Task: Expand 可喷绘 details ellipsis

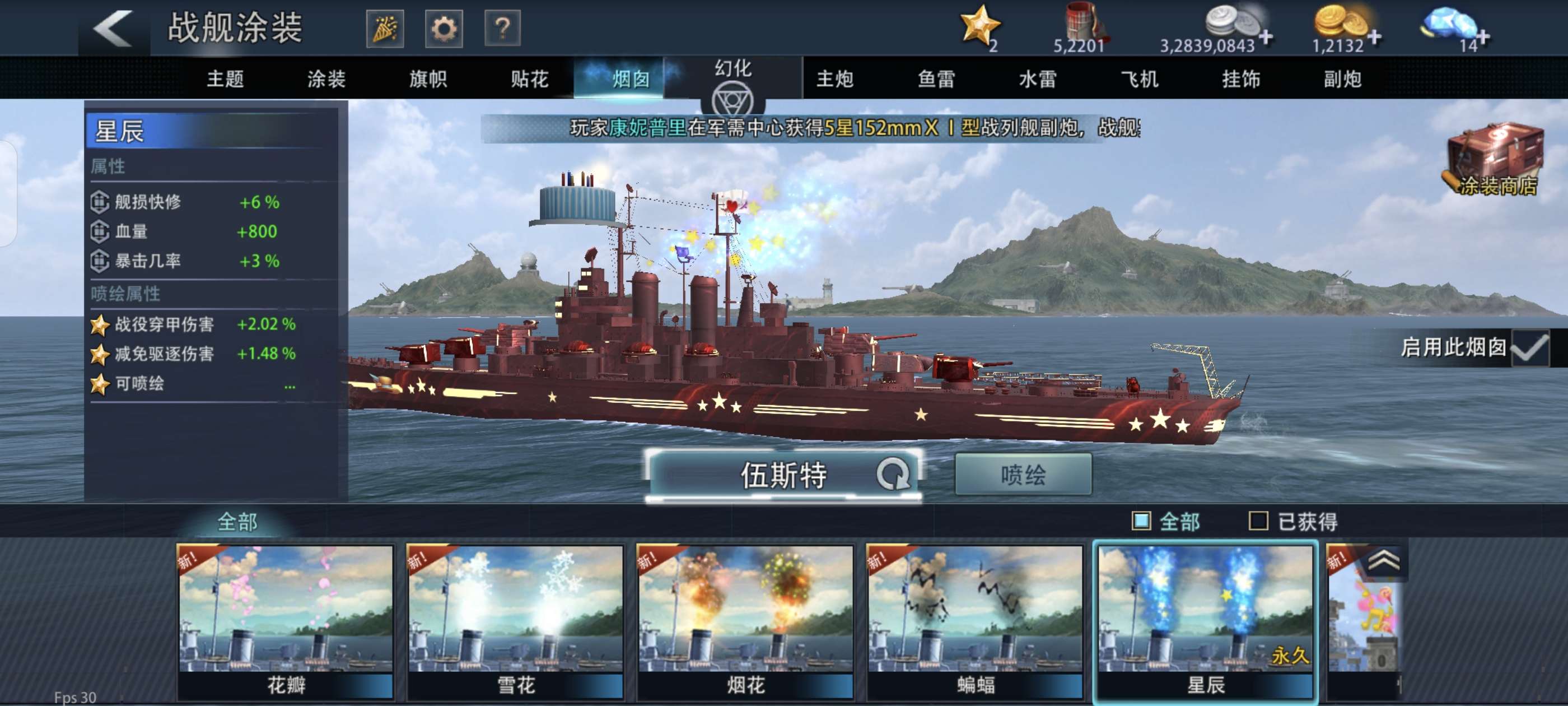Action: [290, 384]
